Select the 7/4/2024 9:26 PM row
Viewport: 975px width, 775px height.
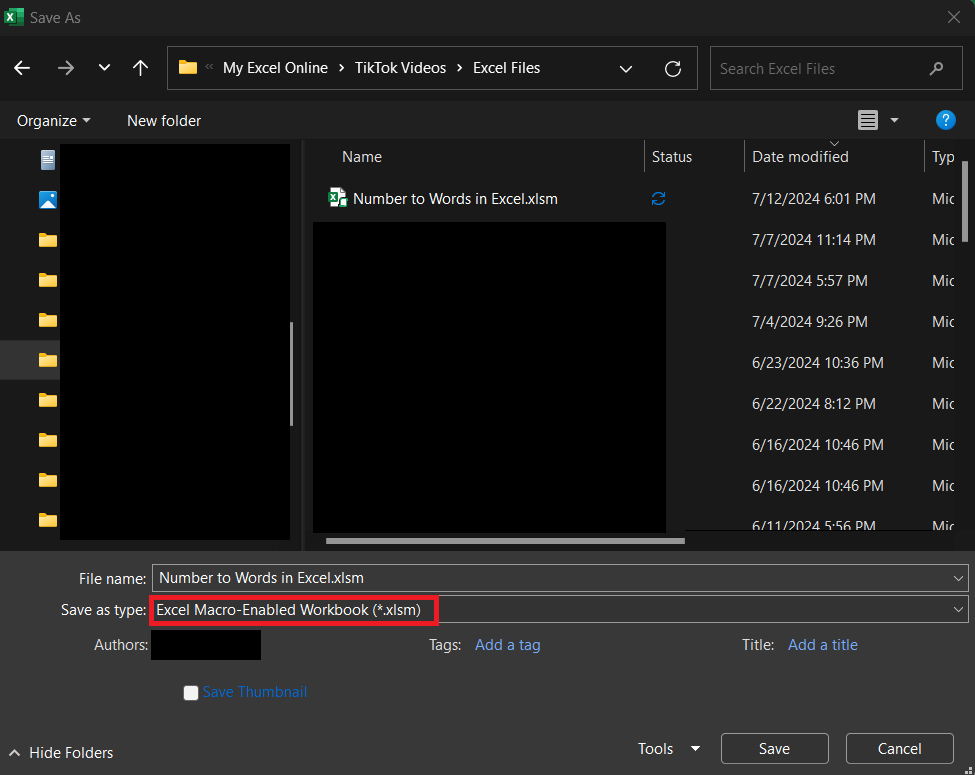pos(809,322)
